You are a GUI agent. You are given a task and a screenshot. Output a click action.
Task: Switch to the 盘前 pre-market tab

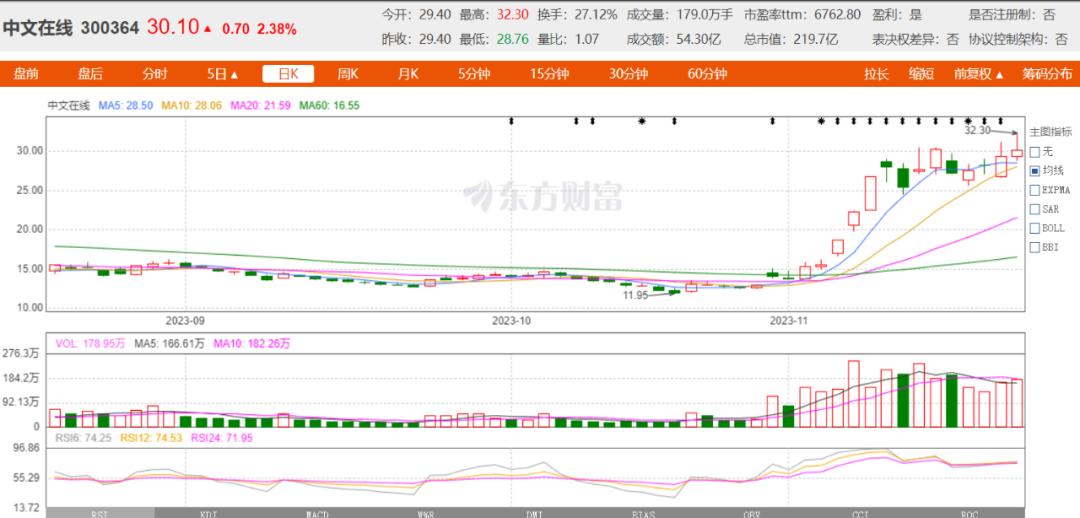pos(25,74)
